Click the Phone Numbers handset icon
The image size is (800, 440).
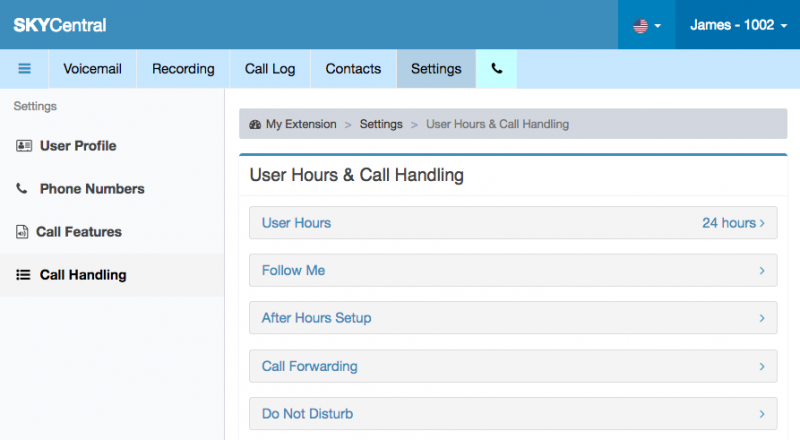[21, 189]
